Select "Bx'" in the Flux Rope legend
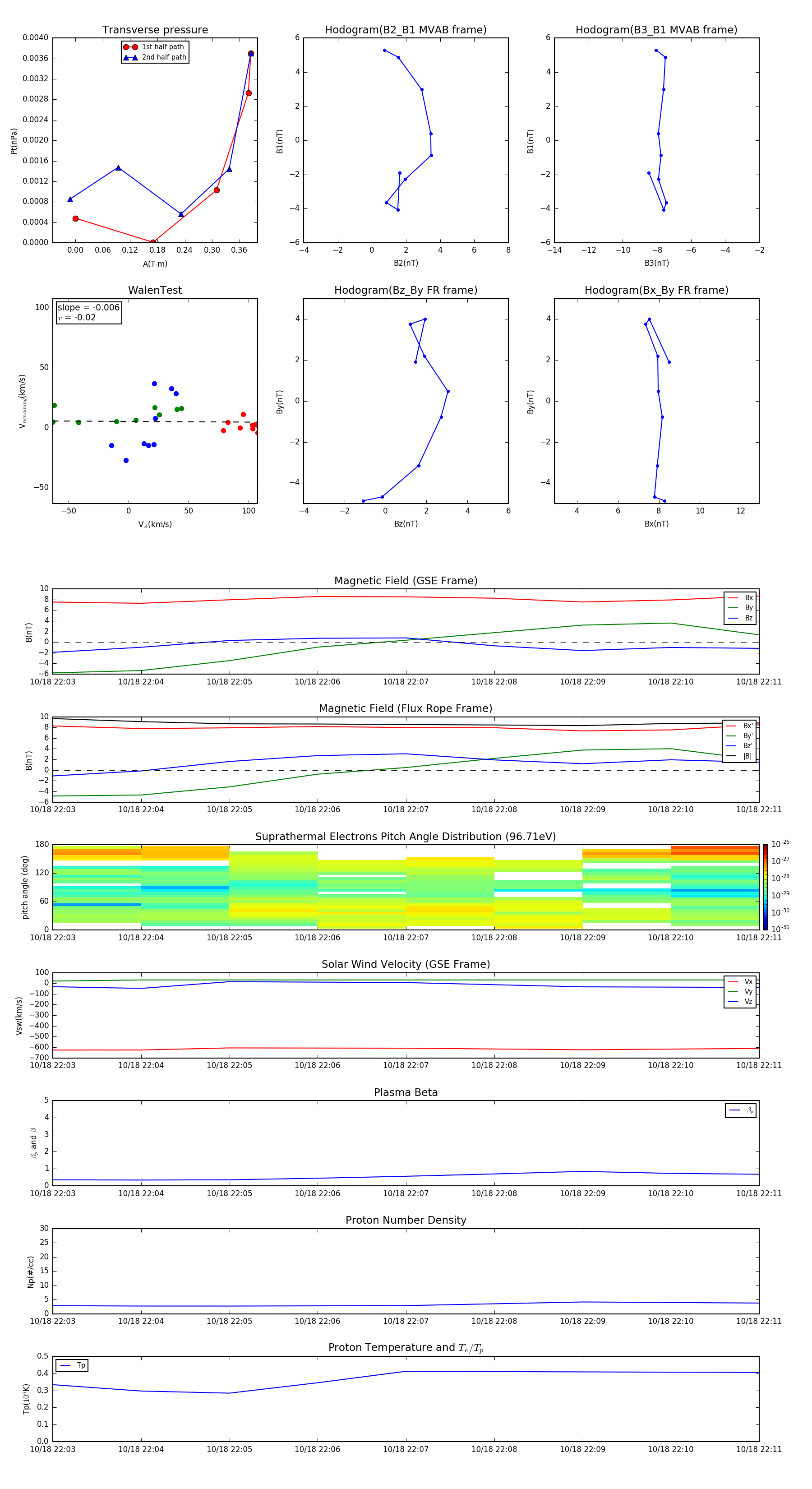The width and height of the screenshot is (812, 1489). tap(740, 726)
